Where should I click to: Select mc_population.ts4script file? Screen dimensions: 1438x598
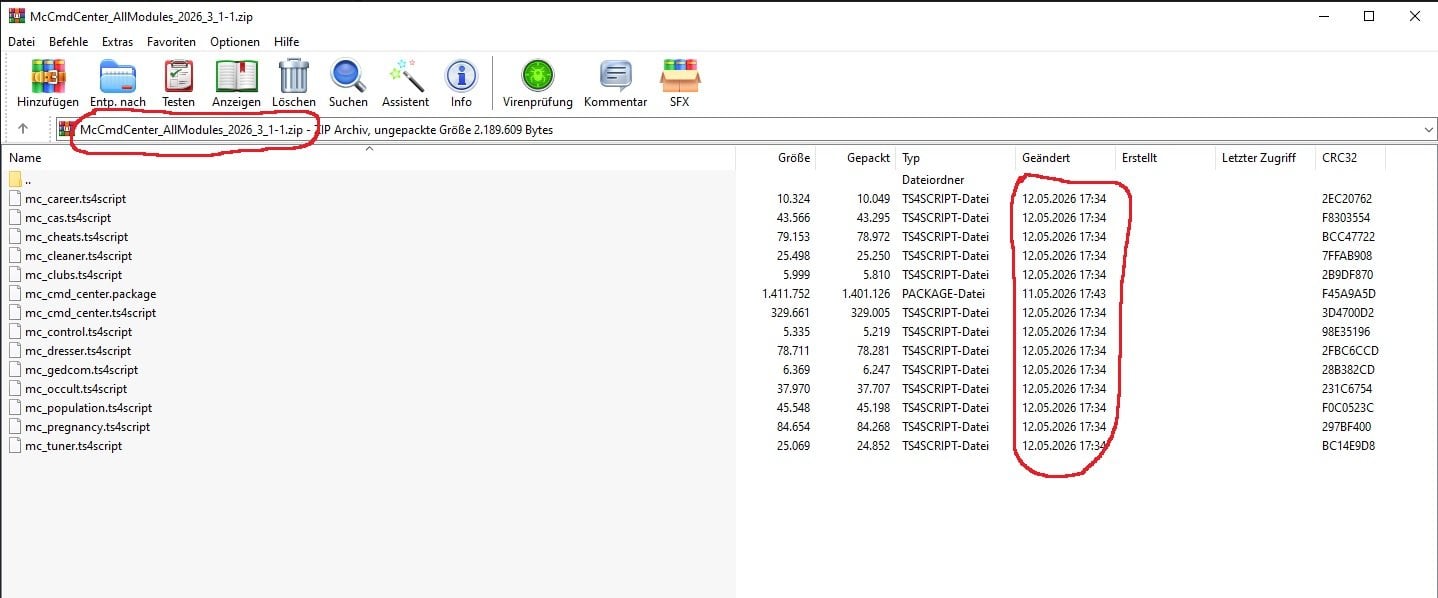click(89, 408)
